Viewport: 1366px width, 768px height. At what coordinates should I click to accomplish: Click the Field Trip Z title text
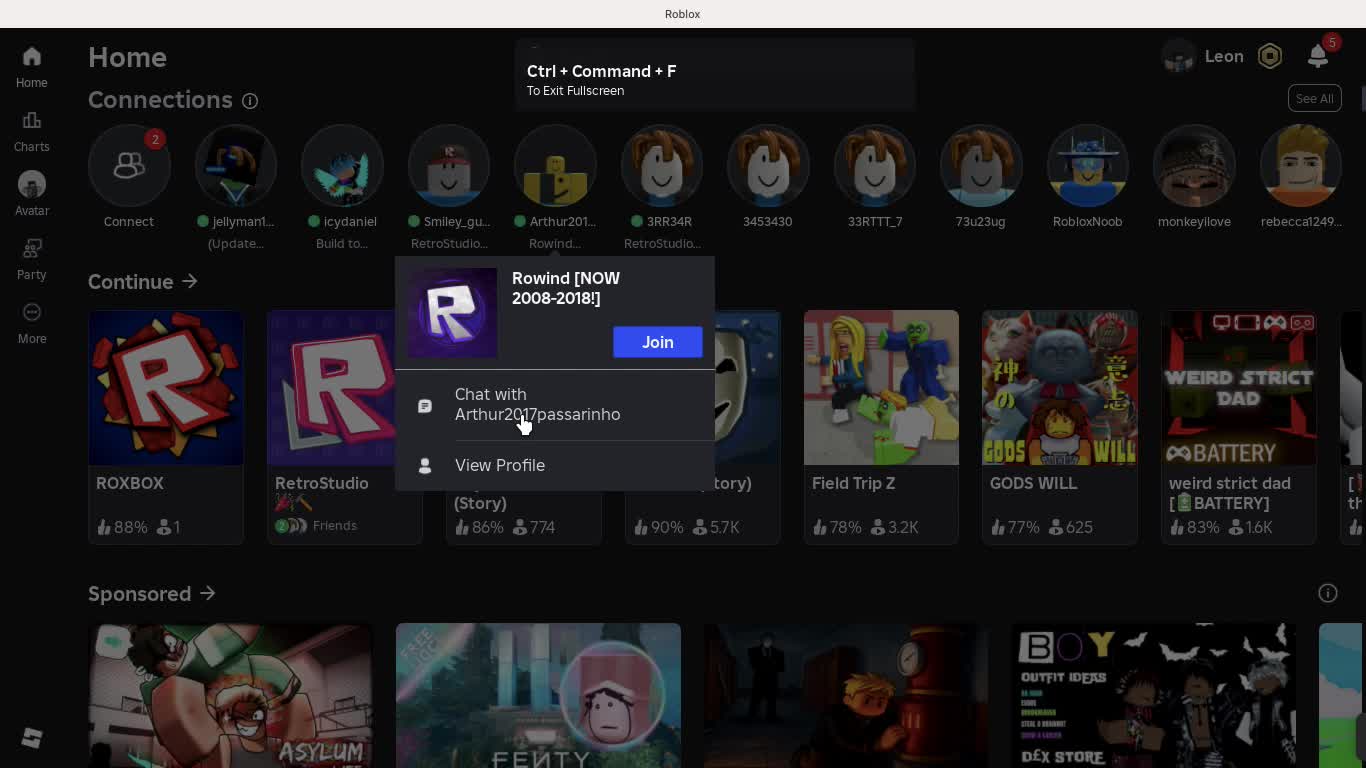tap(853, 483)
